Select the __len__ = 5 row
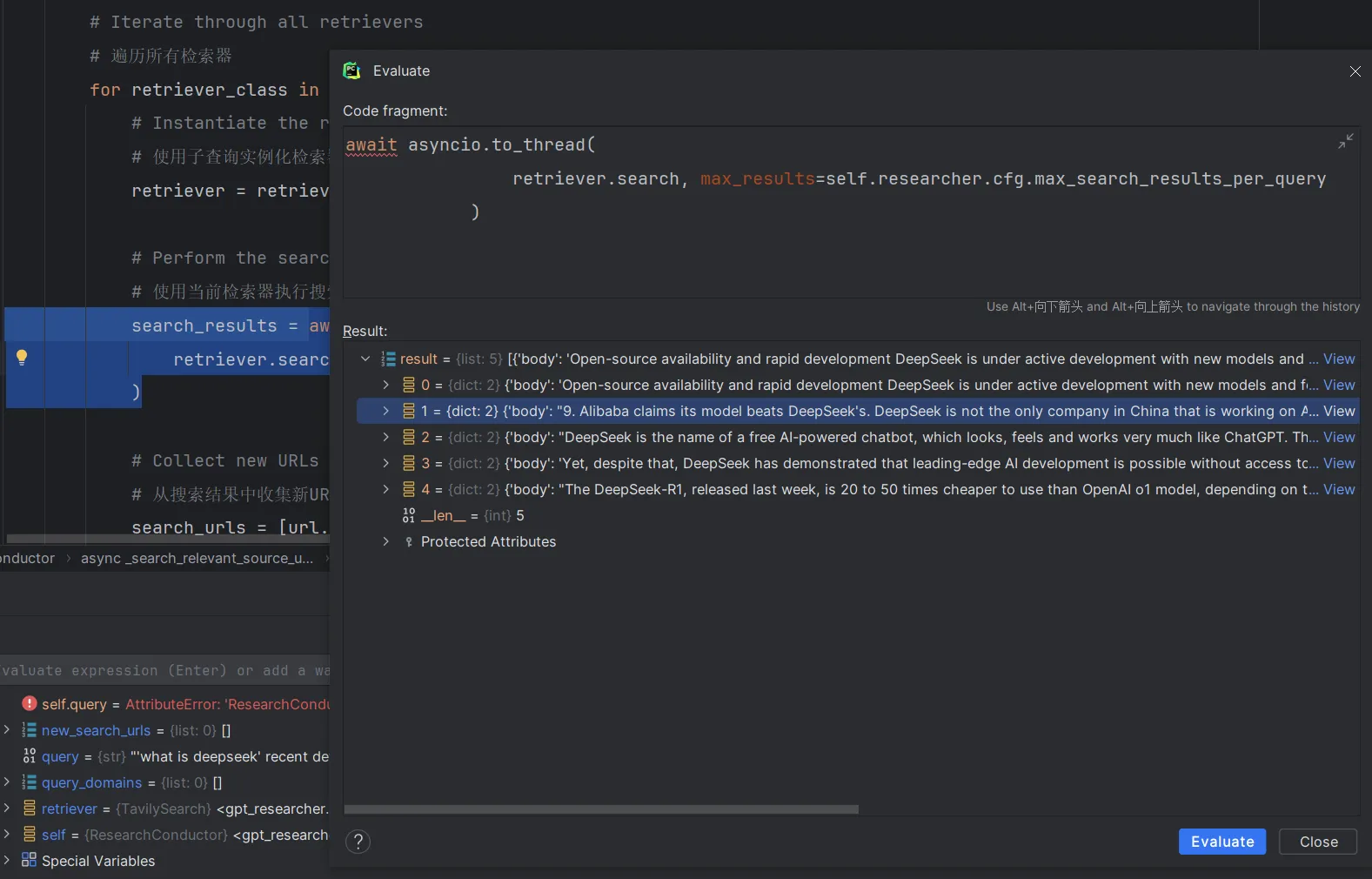The width and height of the screenshot is (1372, 879). pos(858,515)
